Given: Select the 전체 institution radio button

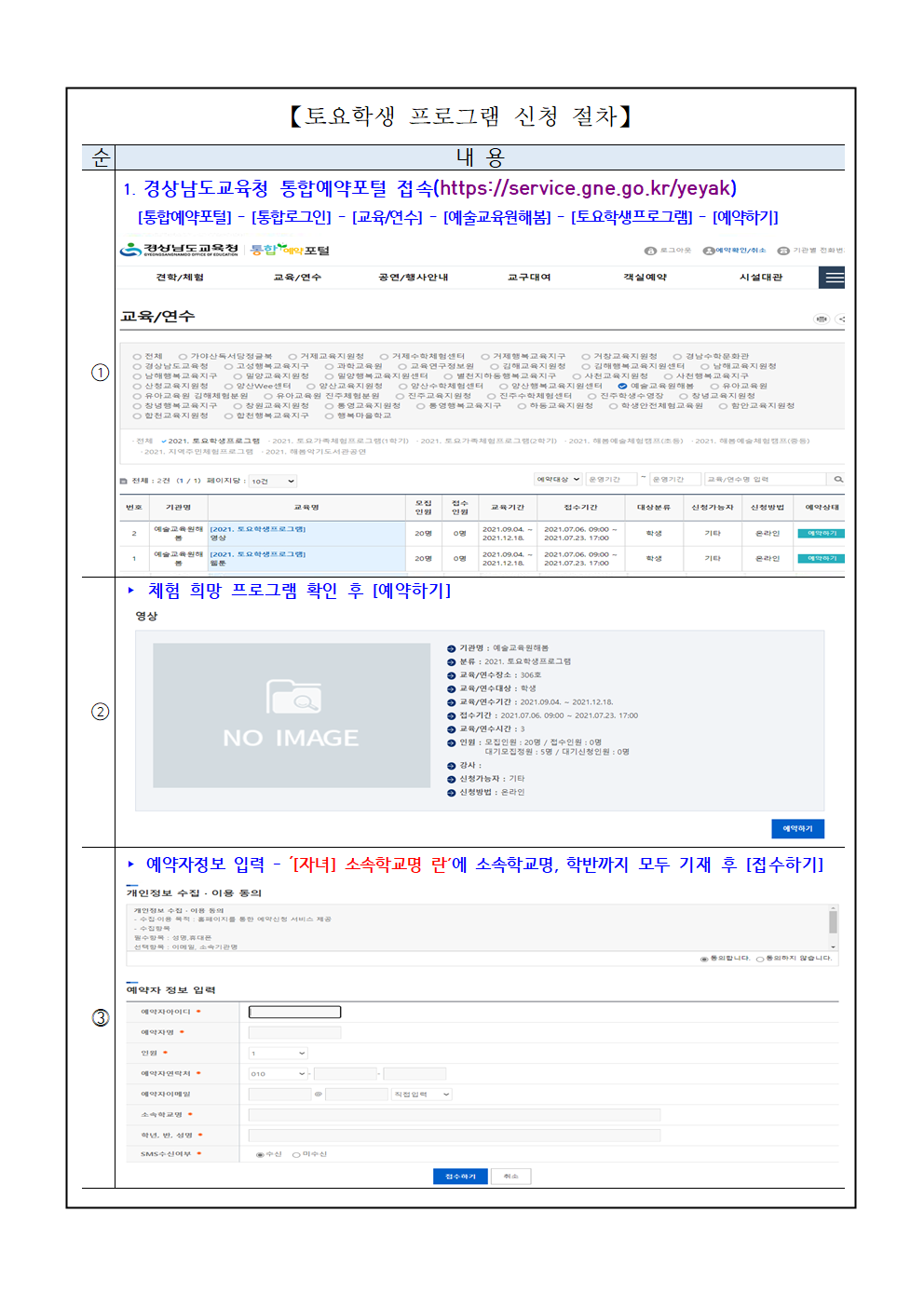Looking at the screenshot, I should click(x=137, y=357).
